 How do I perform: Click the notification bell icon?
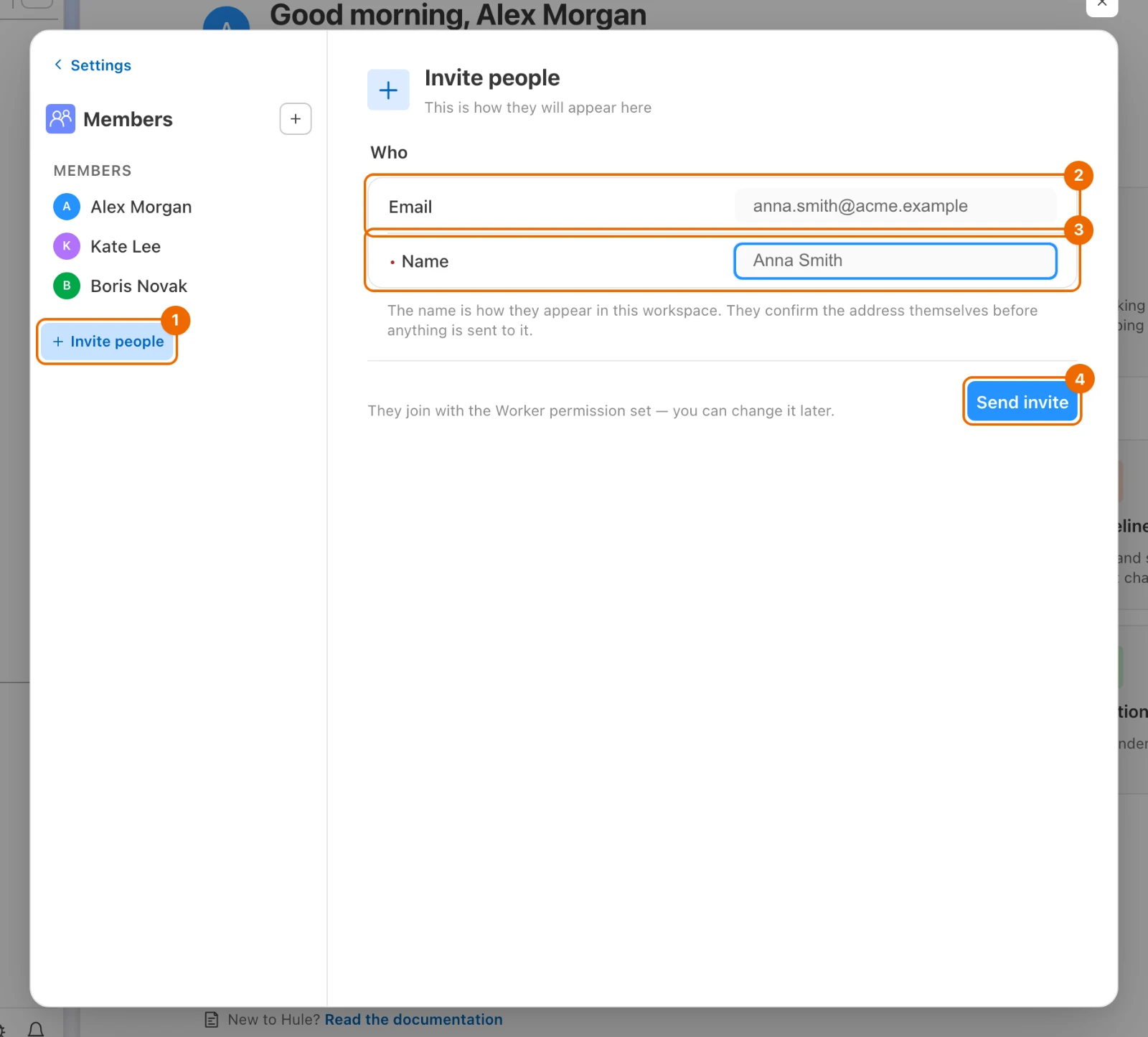tap(36, 1030)
